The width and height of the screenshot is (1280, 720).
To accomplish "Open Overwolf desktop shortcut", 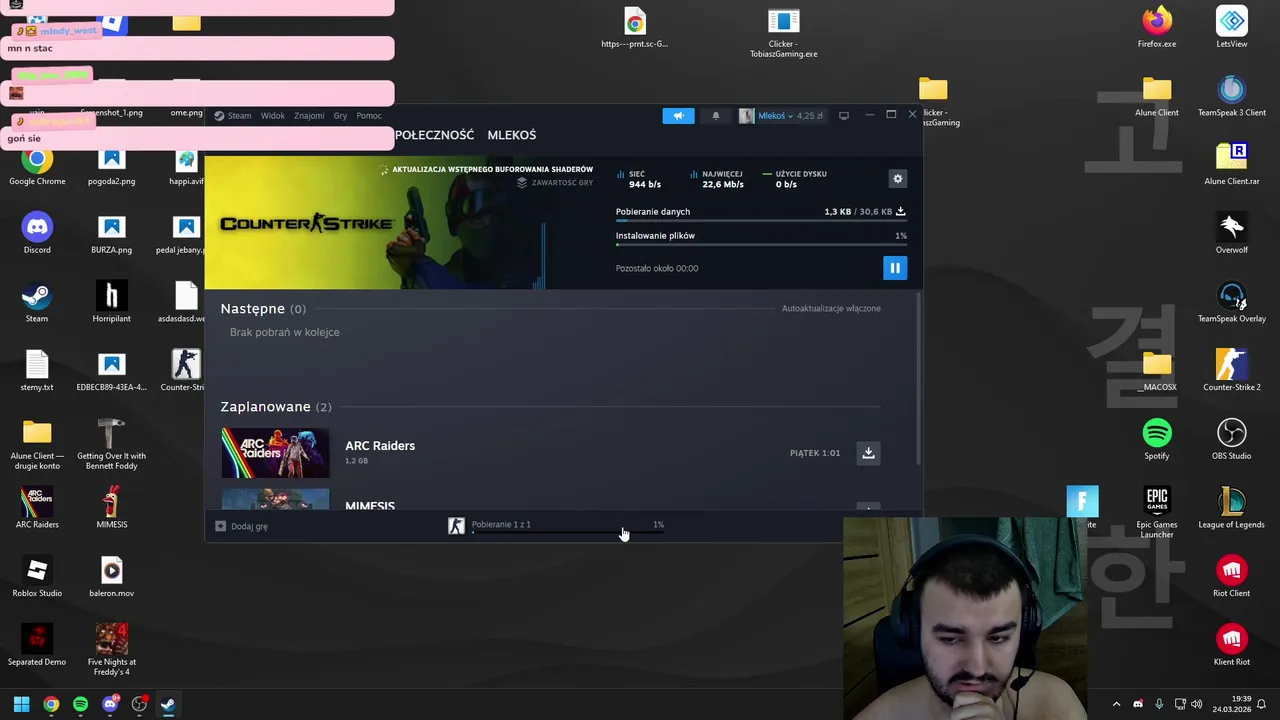I will pyautogui.click(x=1232, y=234).
